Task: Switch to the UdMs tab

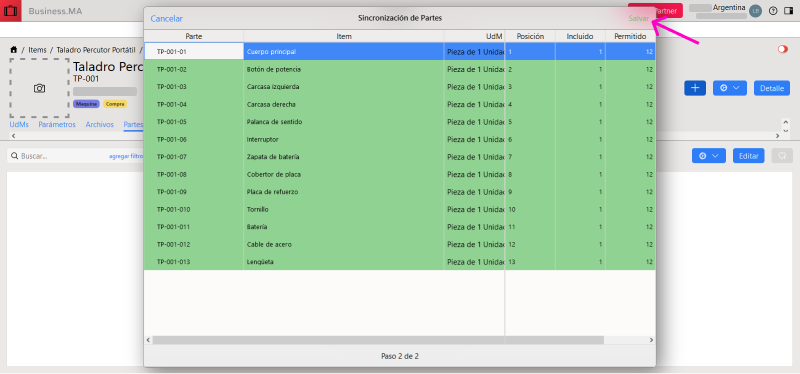Action: point(19,124)
